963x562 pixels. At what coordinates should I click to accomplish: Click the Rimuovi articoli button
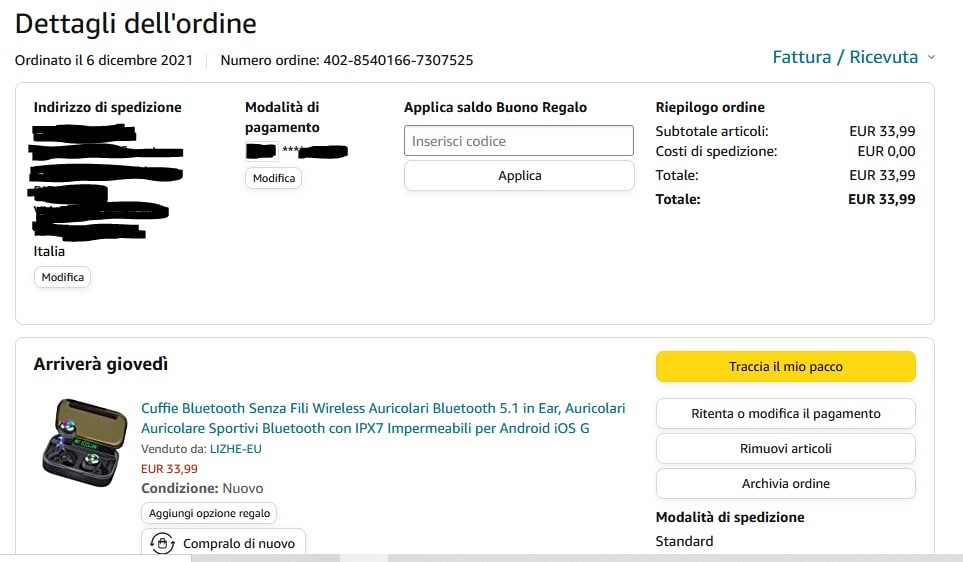[785, 449]
